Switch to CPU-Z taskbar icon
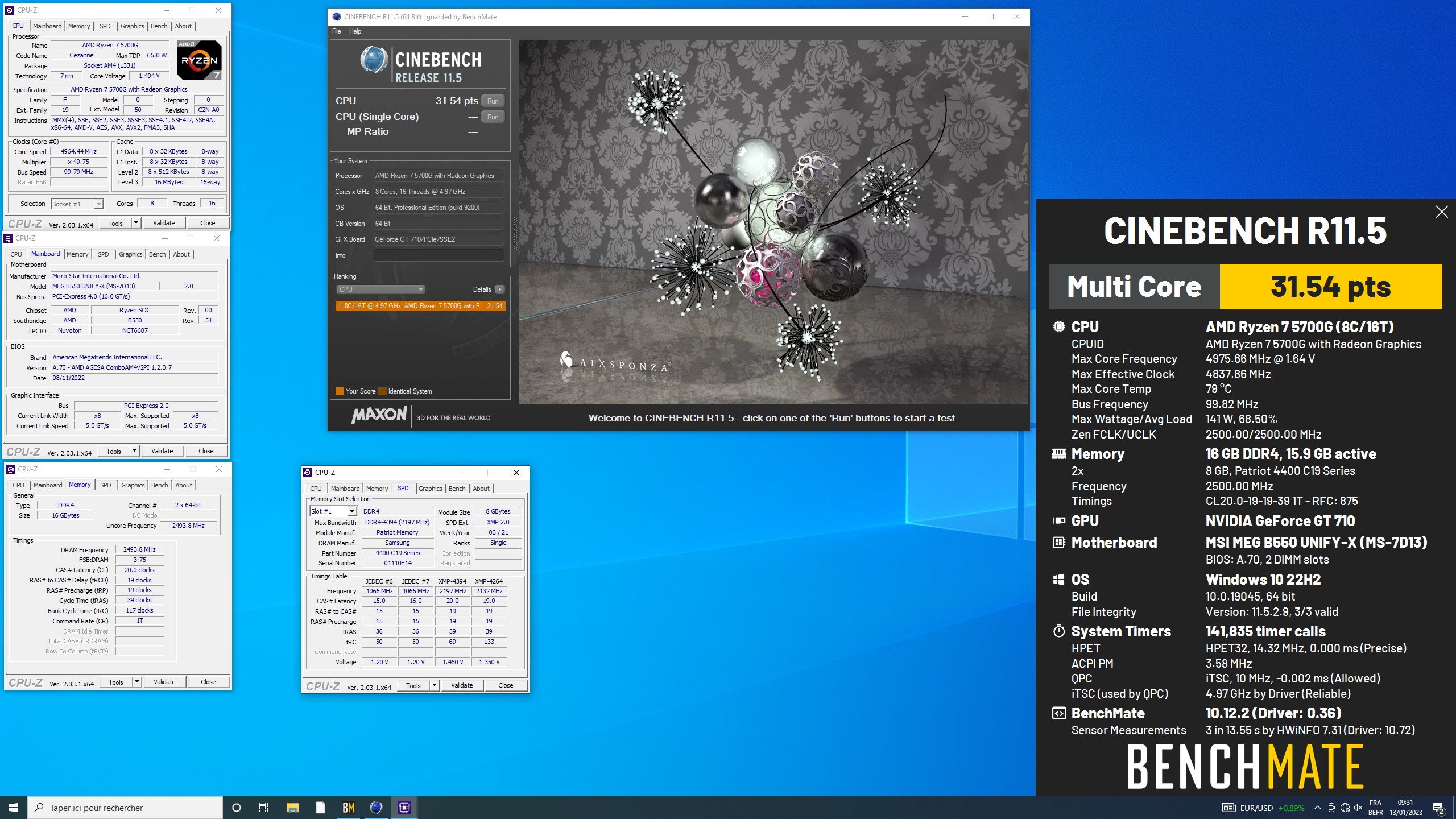 (x=404, y=808)
